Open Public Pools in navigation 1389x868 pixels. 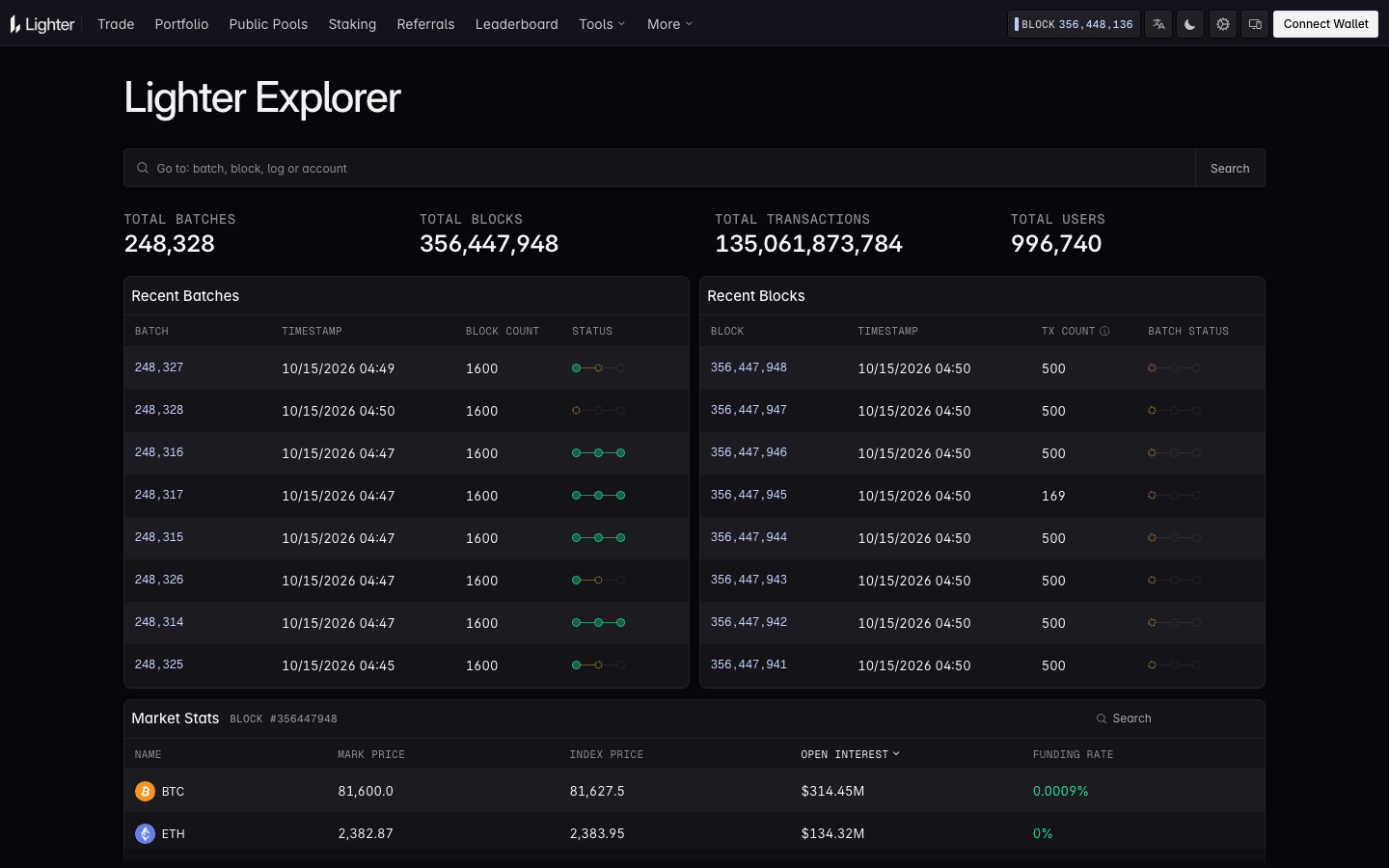(x=268, y=24)
